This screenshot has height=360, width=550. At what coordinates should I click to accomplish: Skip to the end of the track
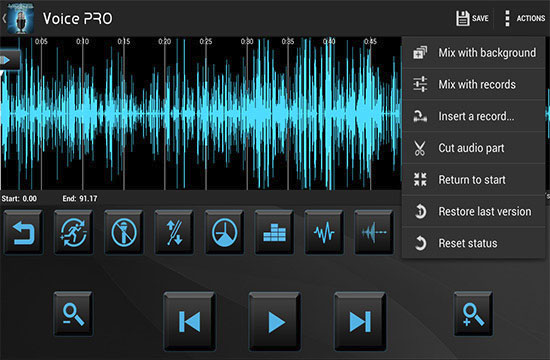360,322
